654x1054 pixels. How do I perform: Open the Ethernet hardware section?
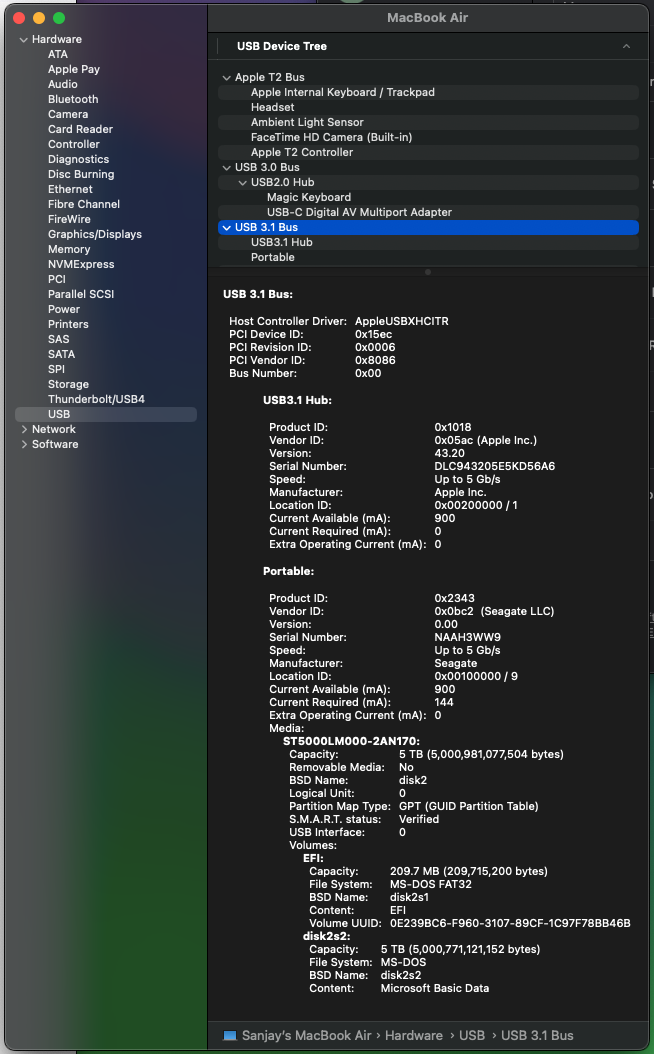(70, 190)
